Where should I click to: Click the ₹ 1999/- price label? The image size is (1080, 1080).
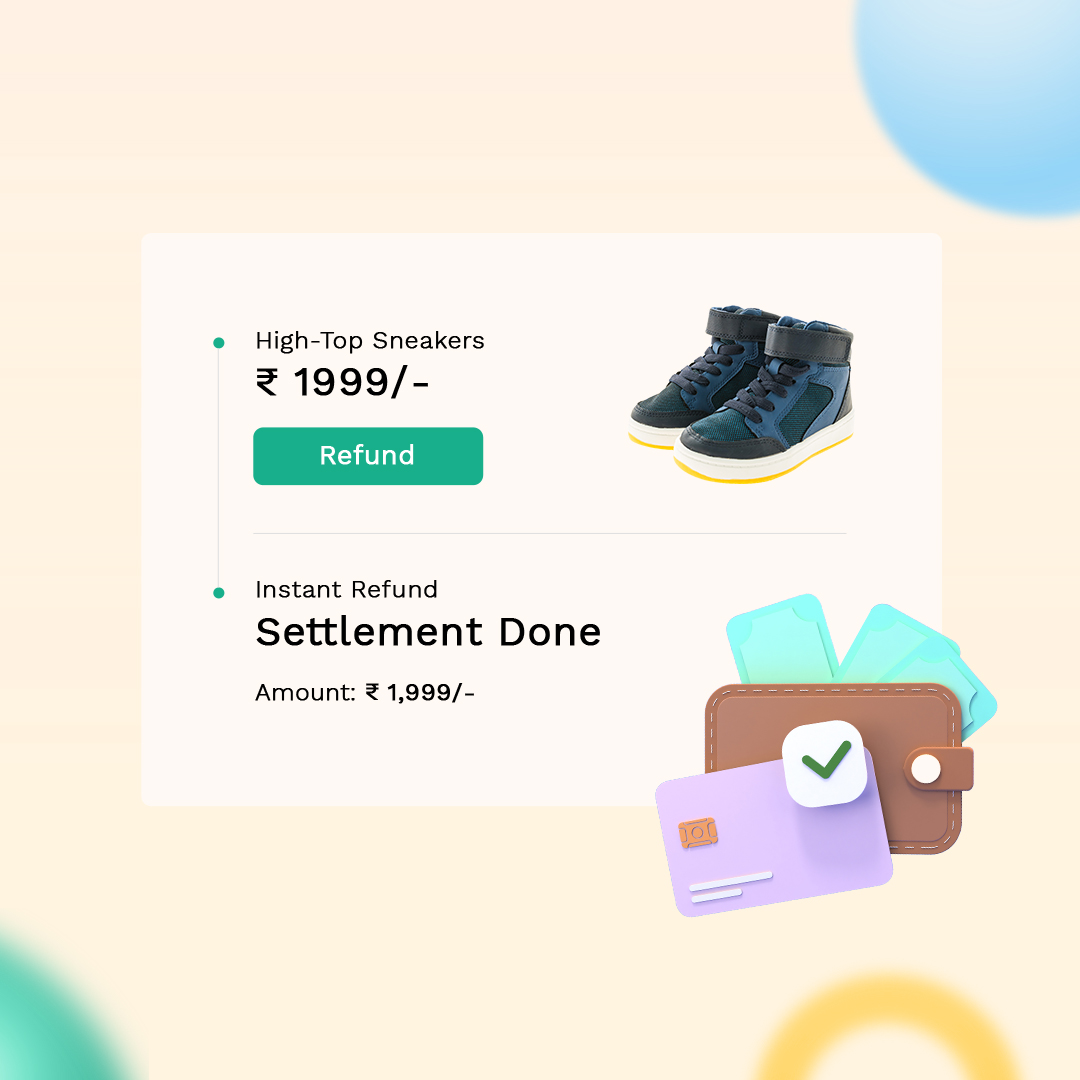tap(342, 382)
